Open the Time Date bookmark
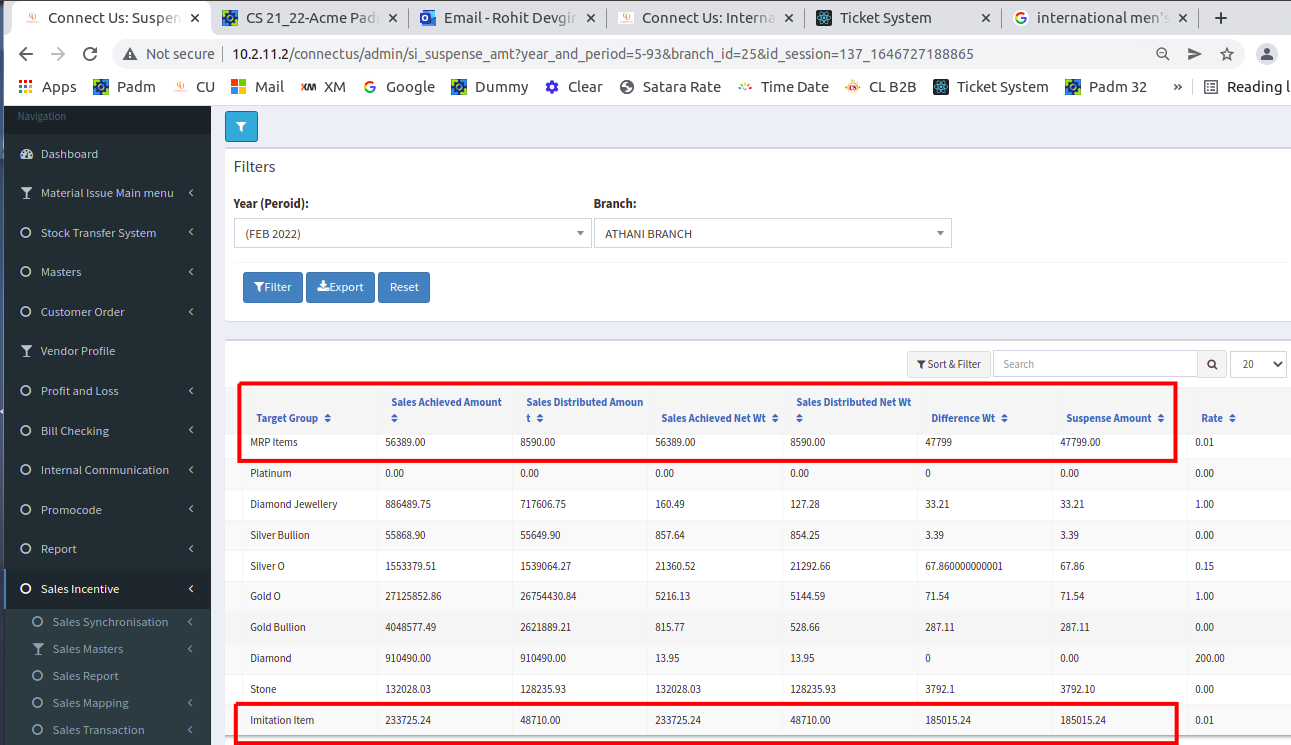This screenshot has height=745, width=1291. [x=783, y=87]
